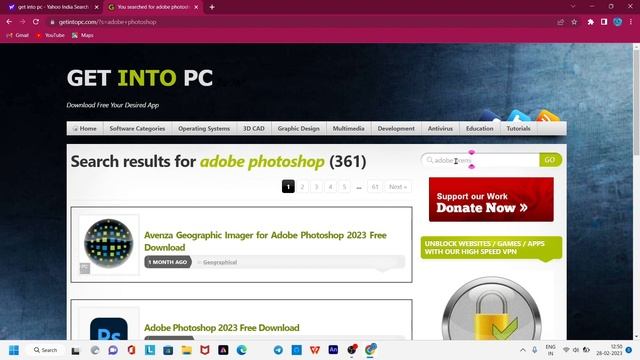Jump to last results page 61

(x=375, y=187)
